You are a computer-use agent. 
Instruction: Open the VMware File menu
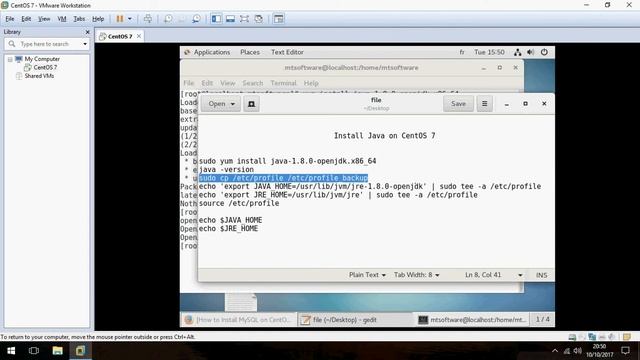[10, 19]
